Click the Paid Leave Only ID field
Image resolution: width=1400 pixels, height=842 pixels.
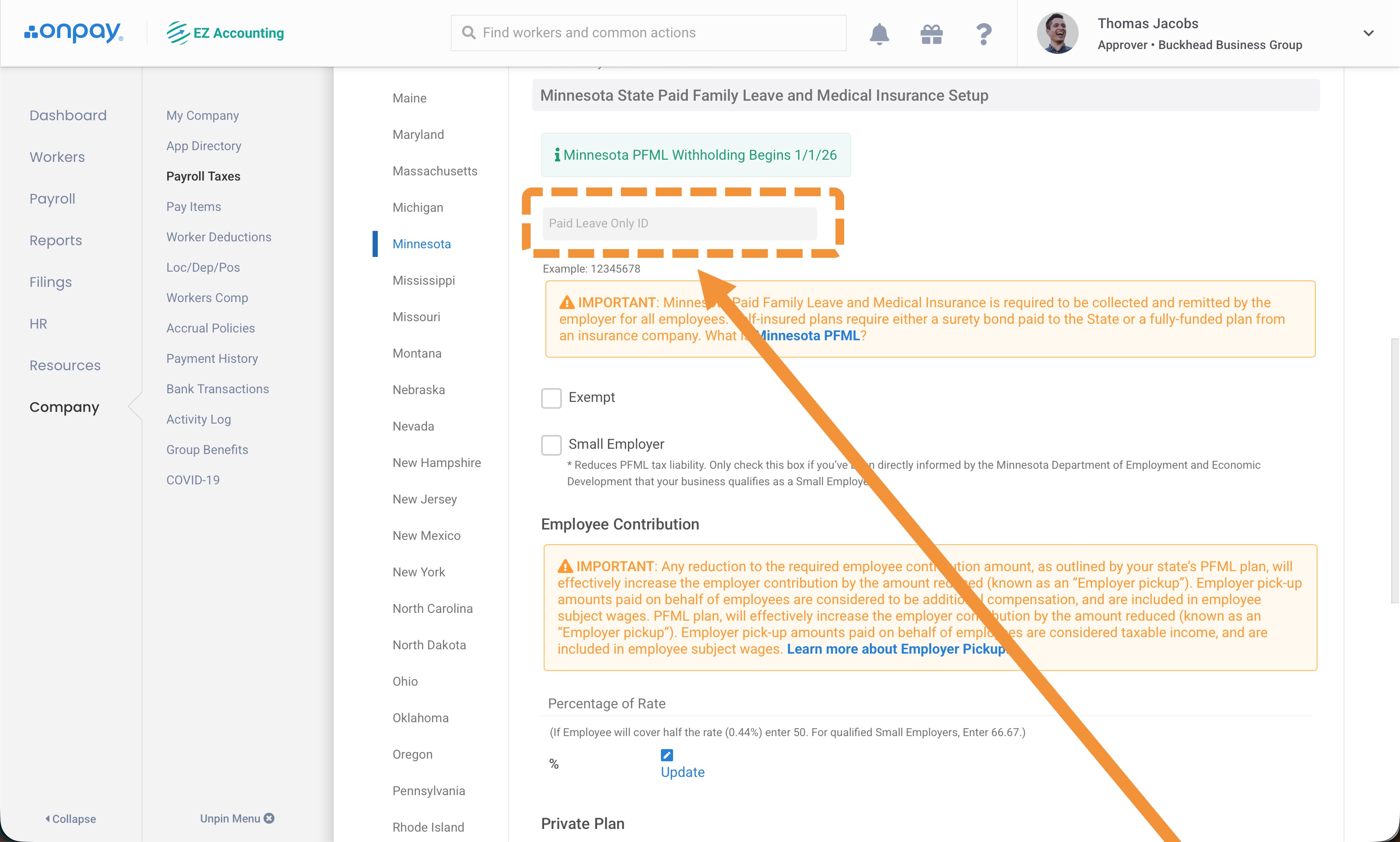tap(679, 224)
